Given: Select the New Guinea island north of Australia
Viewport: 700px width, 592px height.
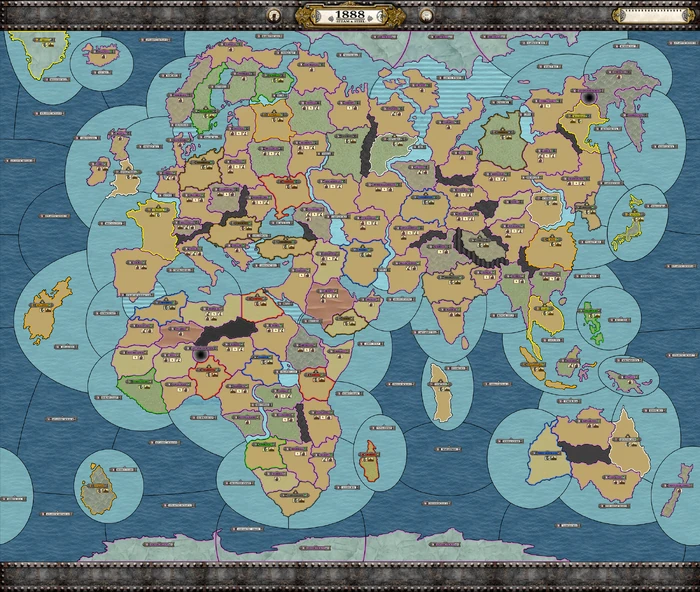Looking at the screenshot, I should (x=626, y=379).
